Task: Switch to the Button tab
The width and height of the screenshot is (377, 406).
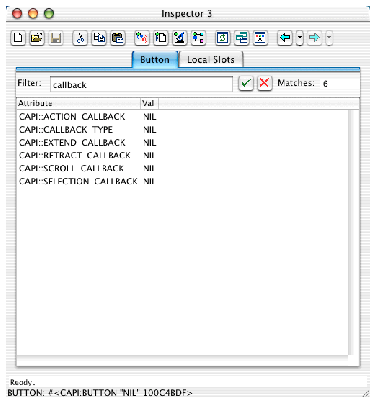Action: click(x=155, y=60)
